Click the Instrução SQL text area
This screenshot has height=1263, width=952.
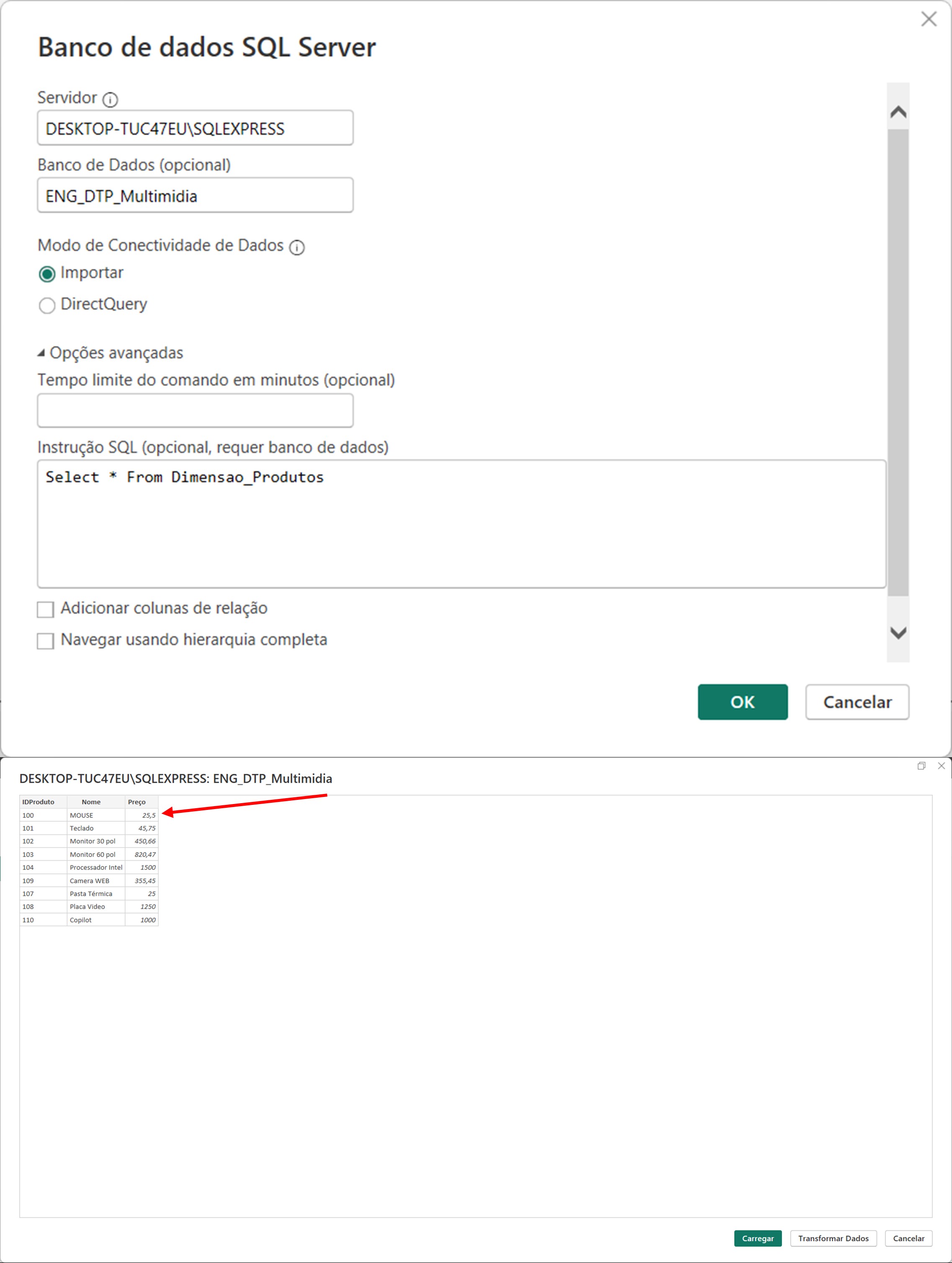pyautogui.click(x=462, y=524)
